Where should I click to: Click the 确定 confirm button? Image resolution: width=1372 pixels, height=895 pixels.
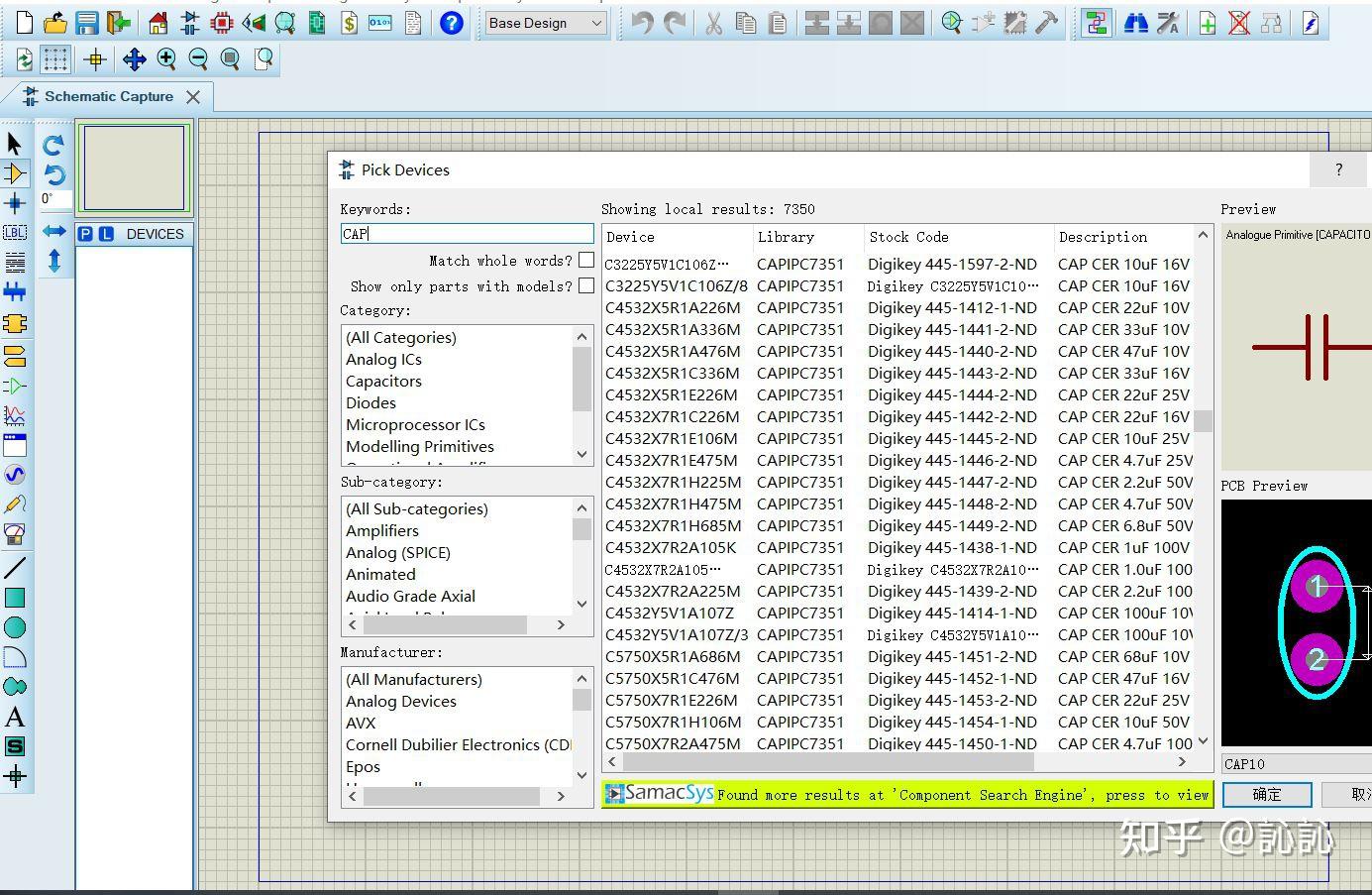1266,795
